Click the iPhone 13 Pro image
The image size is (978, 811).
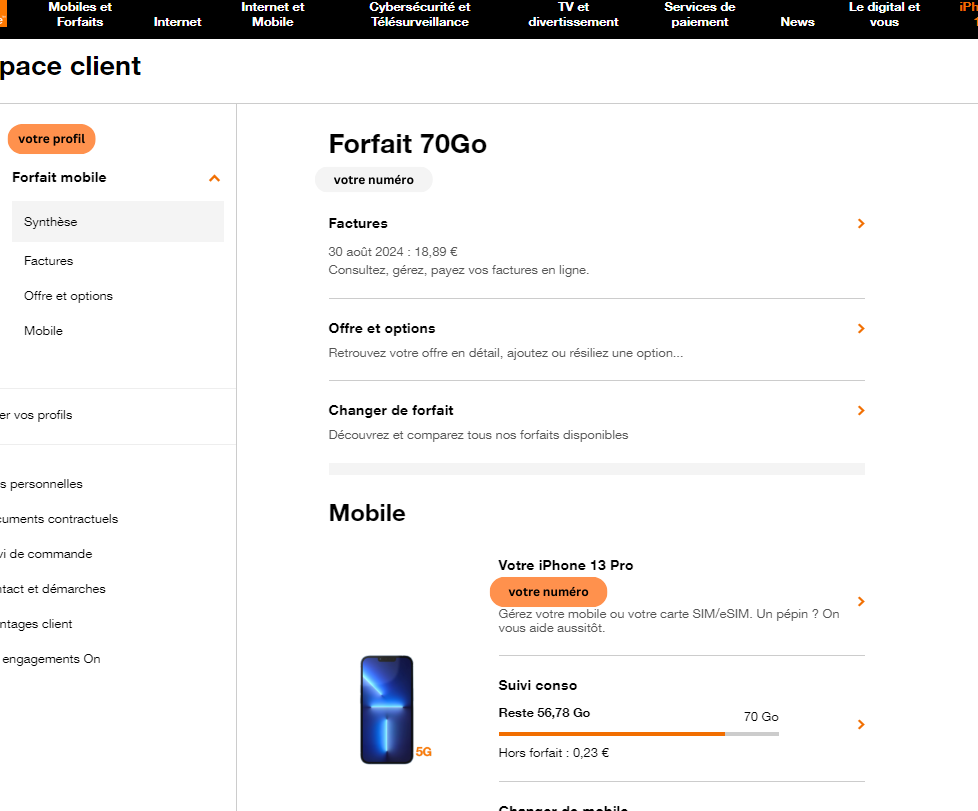tap(386, 709)
